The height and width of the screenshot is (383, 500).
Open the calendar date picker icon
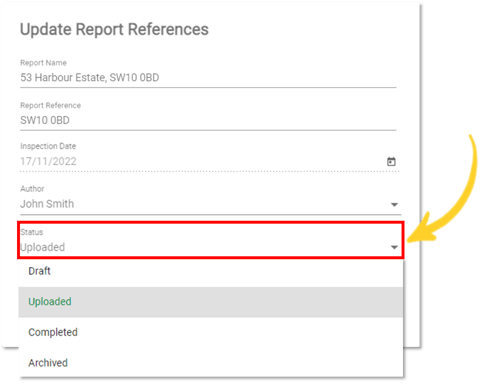[391, 162]
